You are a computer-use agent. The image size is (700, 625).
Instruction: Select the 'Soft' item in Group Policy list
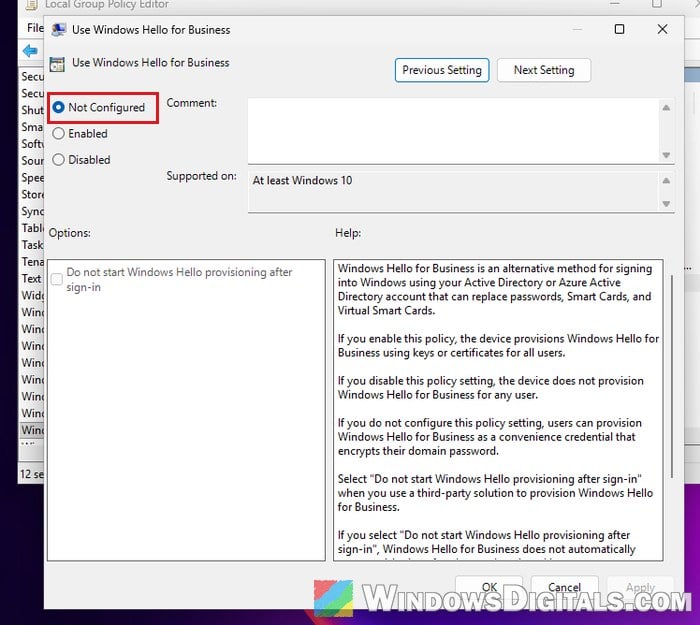[x=32, y=144]
